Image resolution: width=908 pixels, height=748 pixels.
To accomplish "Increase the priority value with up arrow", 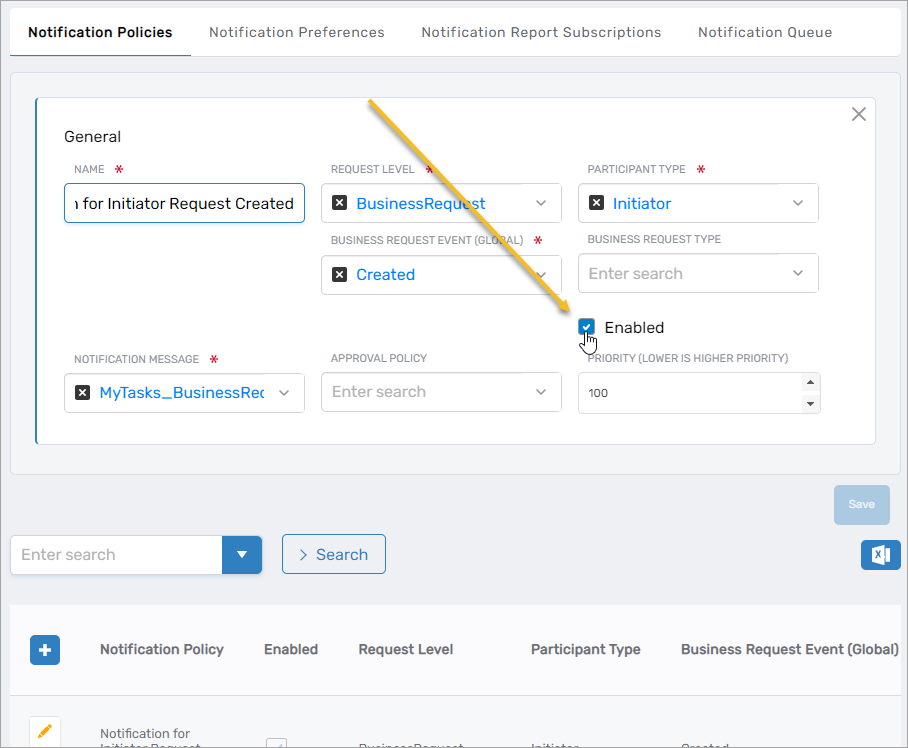I will tap(810, 382).
